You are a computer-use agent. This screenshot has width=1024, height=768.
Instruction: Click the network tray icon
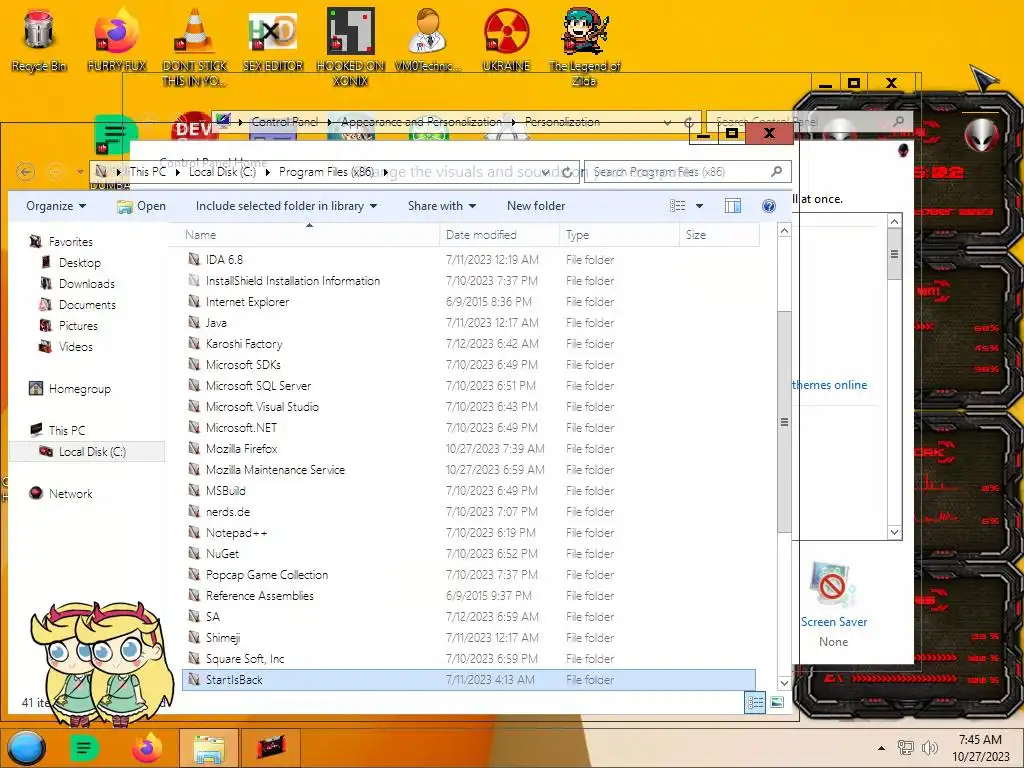906,748
